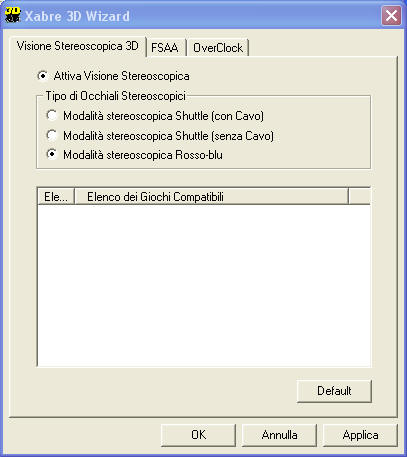Click the Default button
This screenshot has height=457, width=407.
pyautogui.click(x=334, y=391)
